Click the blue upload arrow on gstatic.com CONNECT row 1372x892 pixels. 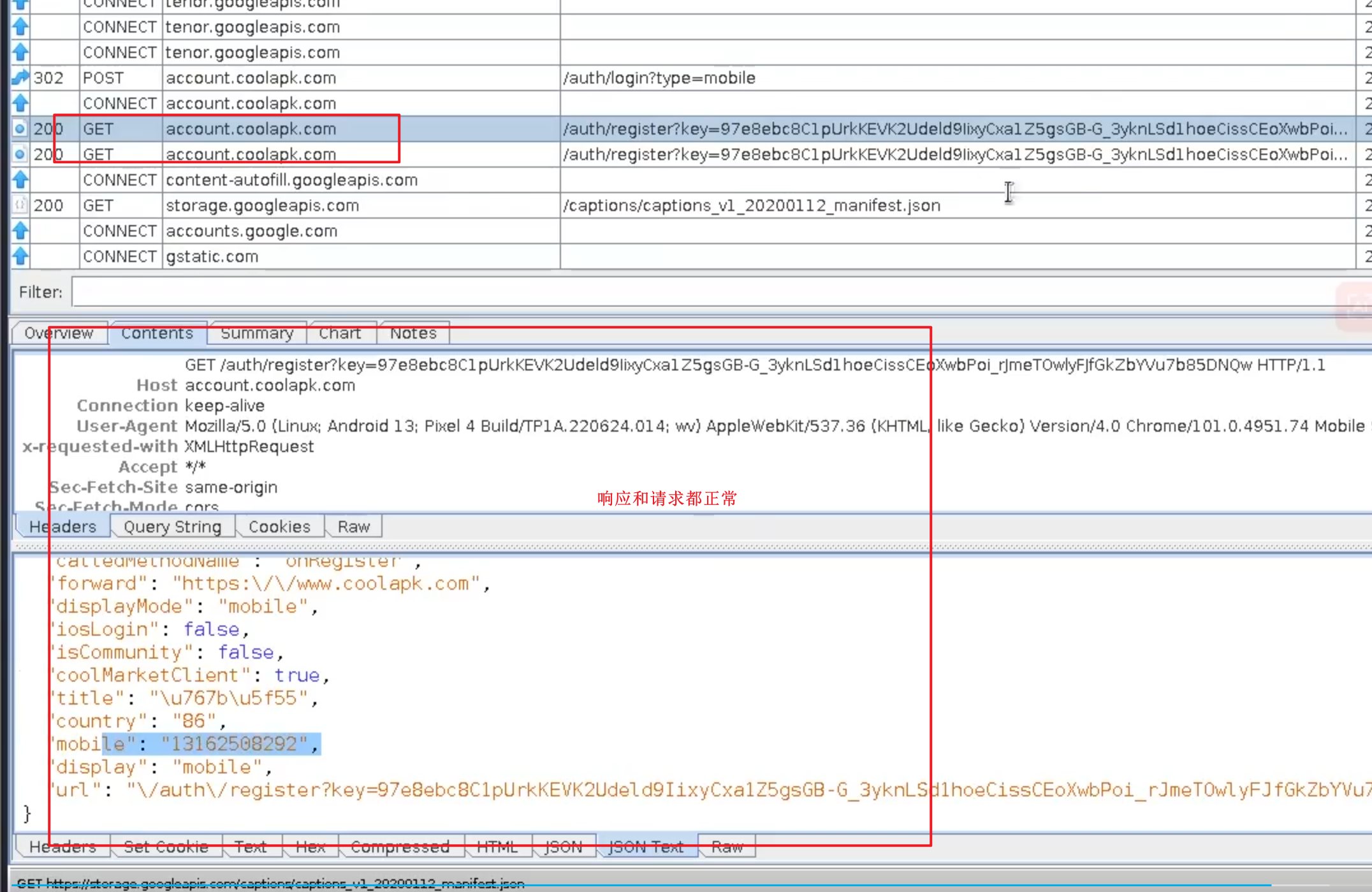click(x=20, y=256)
